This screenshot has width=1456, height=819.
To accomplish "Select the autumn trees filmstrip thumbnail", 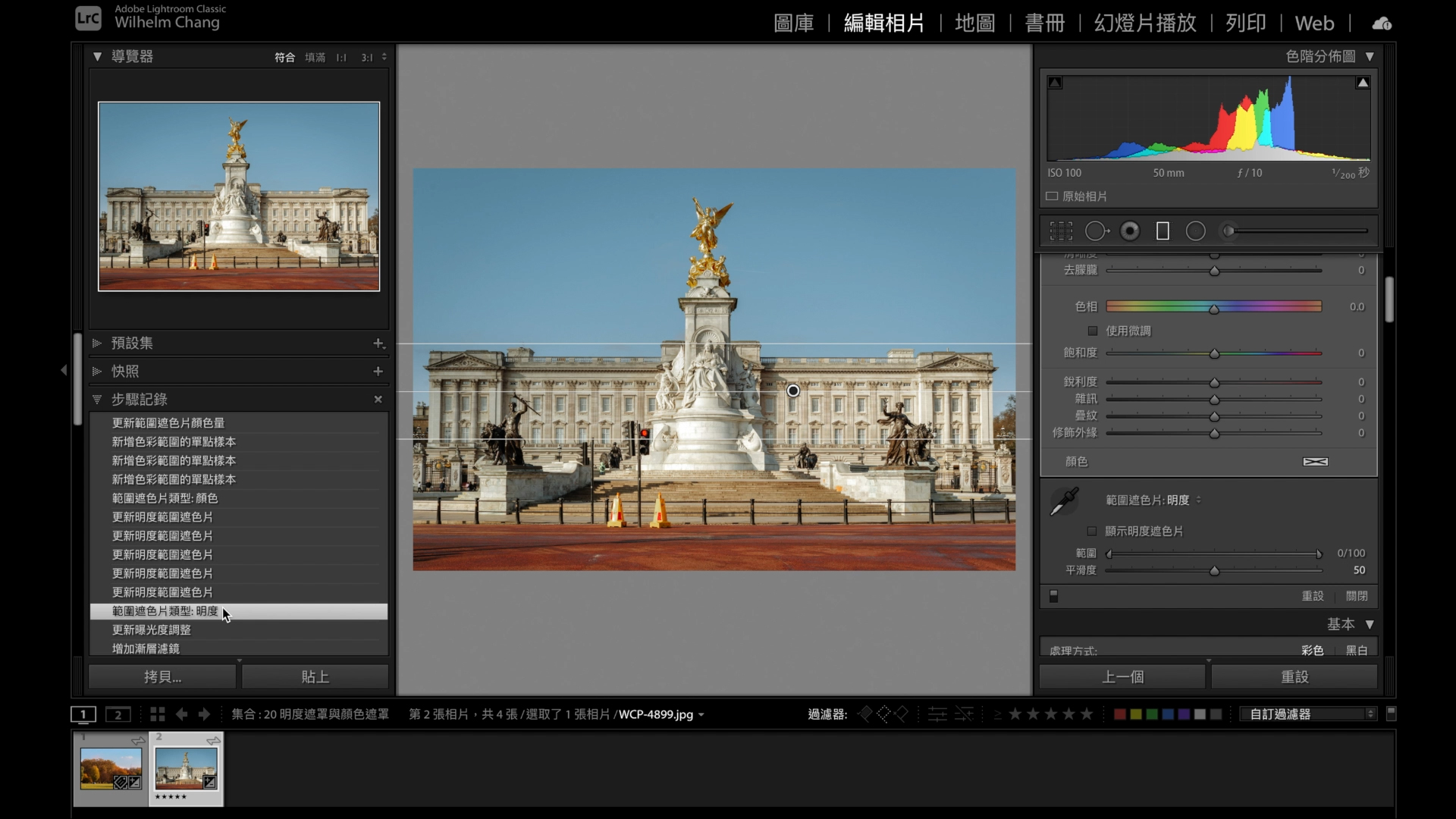I will coord(111,768).
